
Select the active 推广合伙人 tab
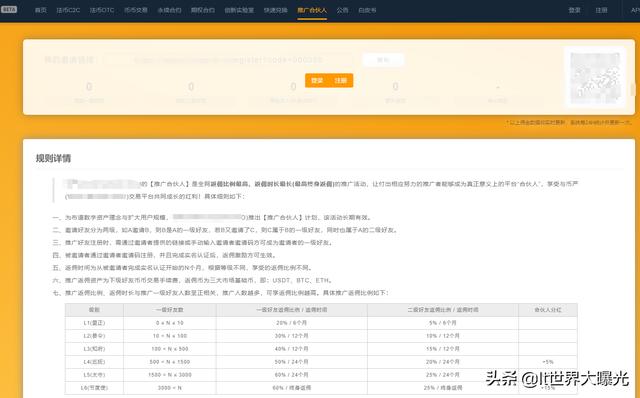point(312,10)
